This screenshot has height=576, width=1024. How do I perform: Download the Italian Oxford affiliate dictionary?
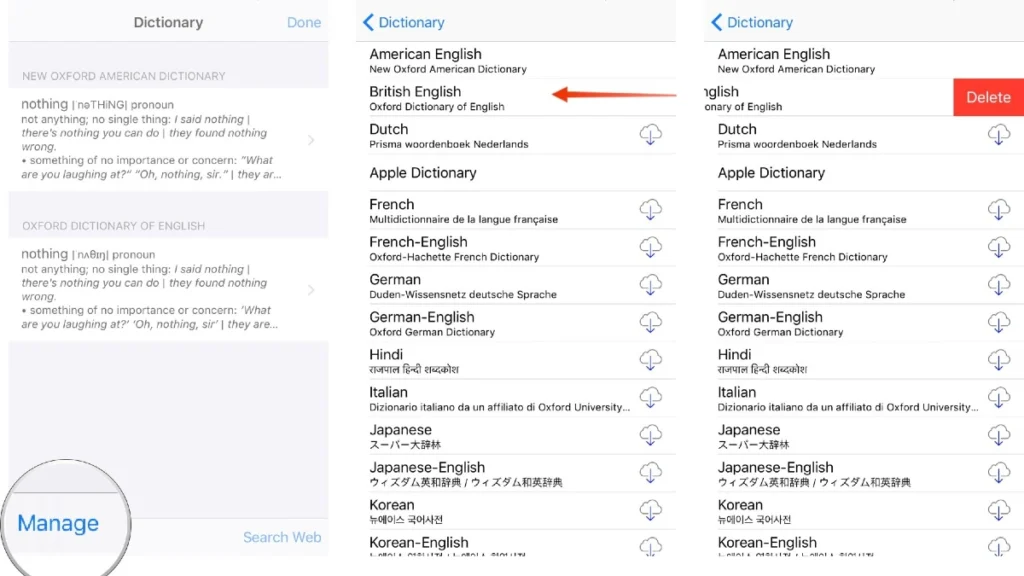tap(651, 397)
